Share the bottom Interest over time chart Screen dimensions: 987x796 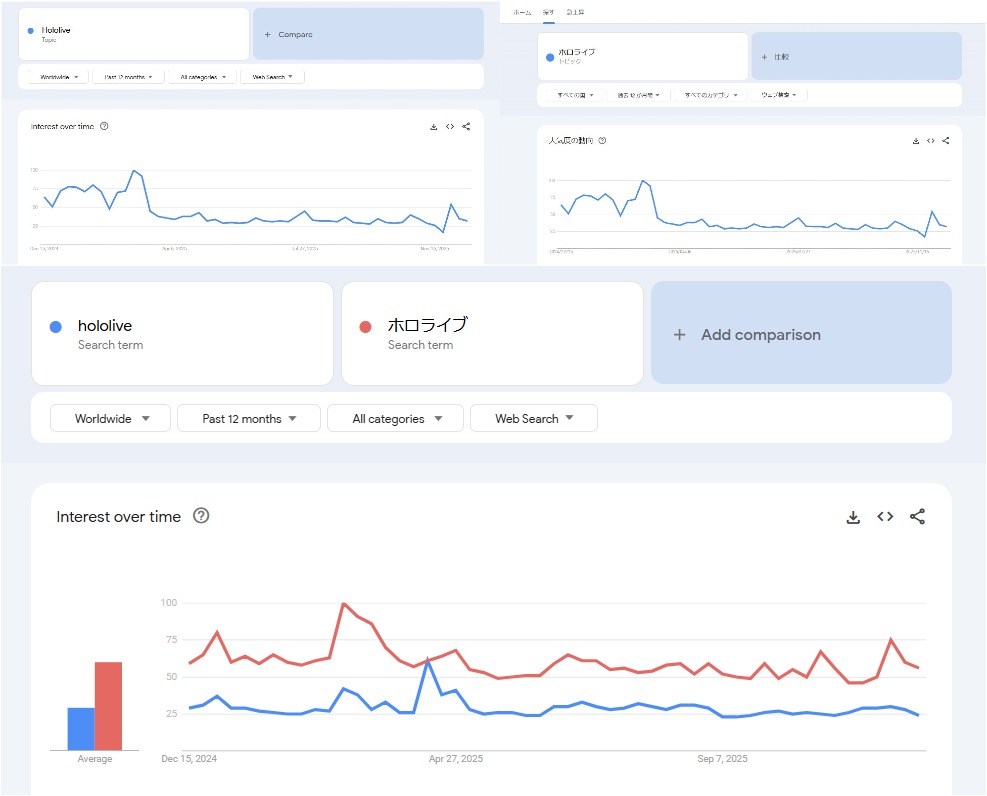(x=917, y=517)
